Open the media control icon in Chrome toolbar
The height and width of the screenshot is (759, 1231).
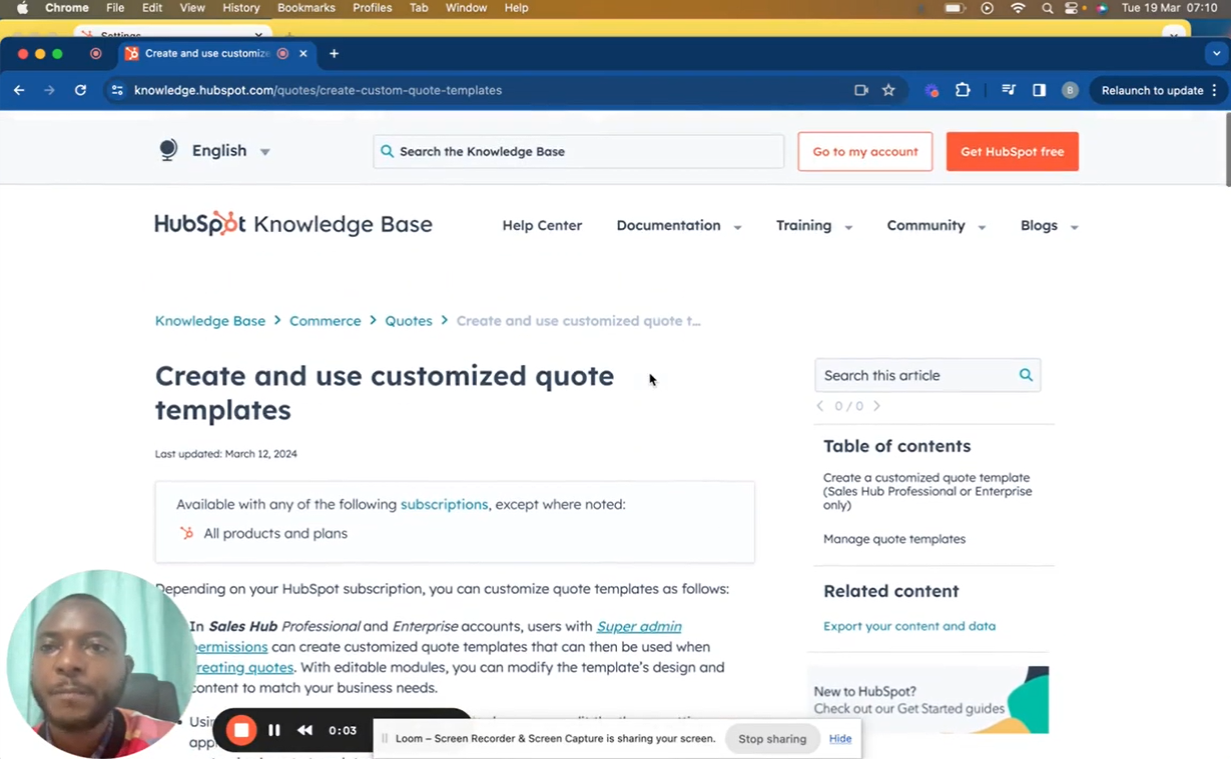click(1008, 90)
